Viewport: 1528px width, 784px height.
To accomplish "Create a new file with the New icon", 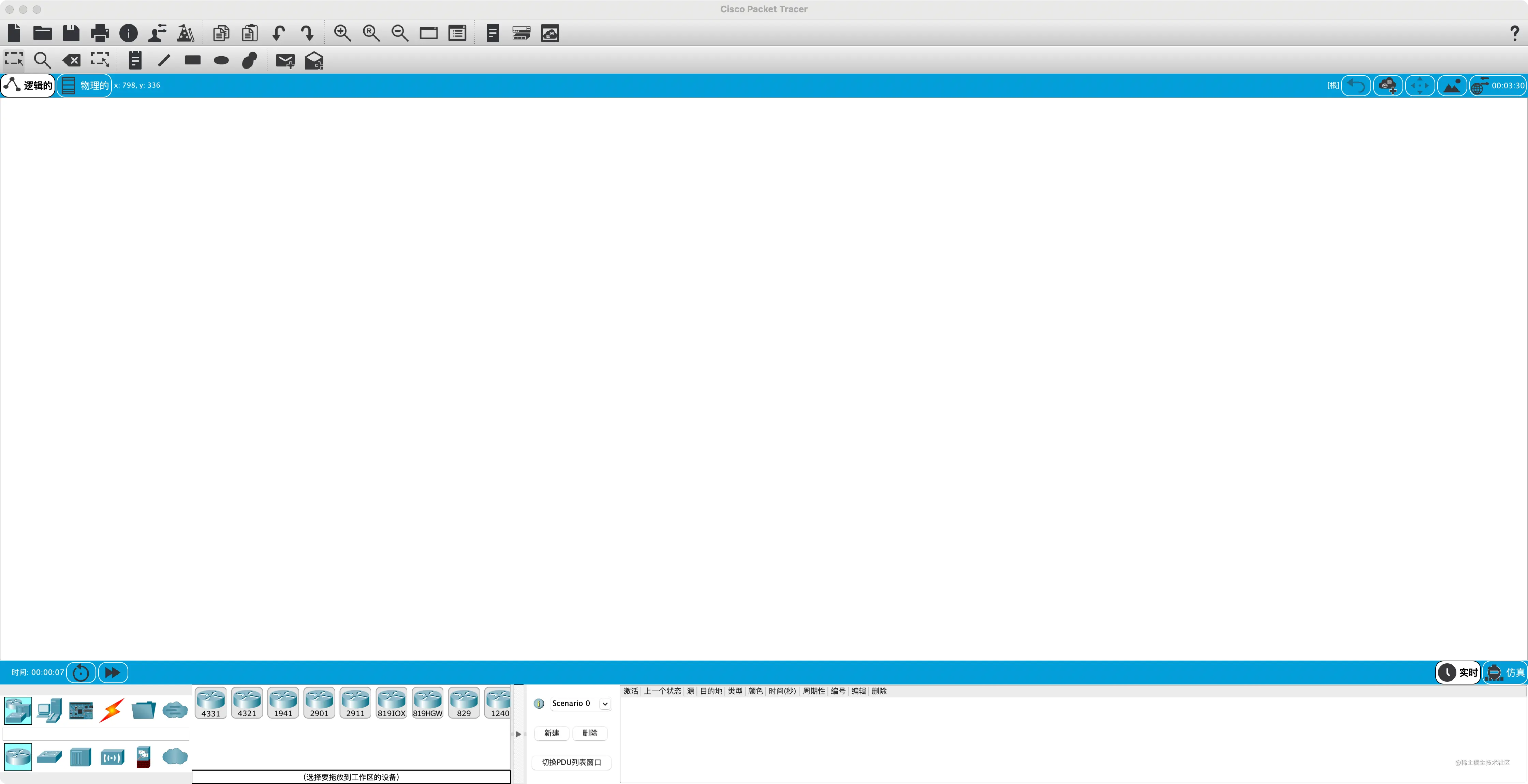I will [14, 33].
